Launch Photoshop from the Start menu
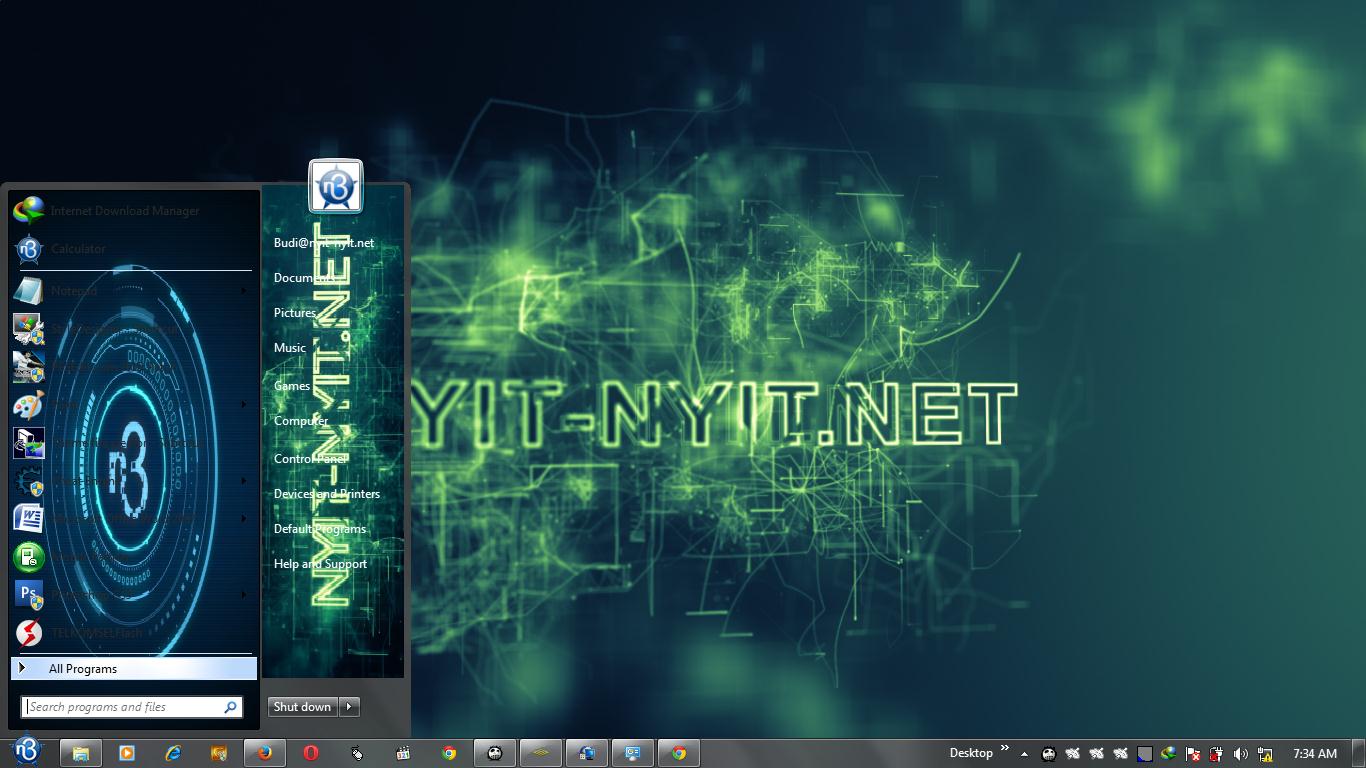This screenshot has width=1366, height=768. point(134,595)
